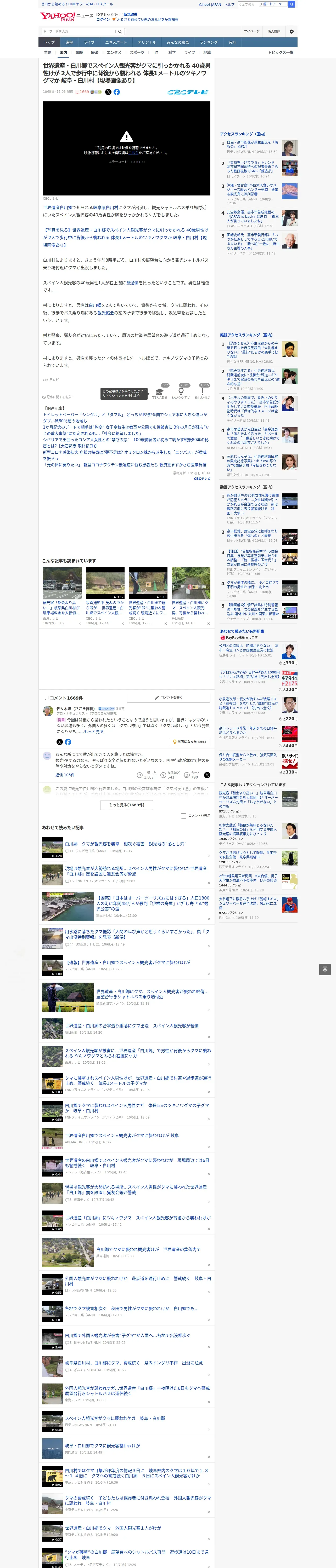Open 購入履歴 link

pyautogui.click(x=274, y=32)
